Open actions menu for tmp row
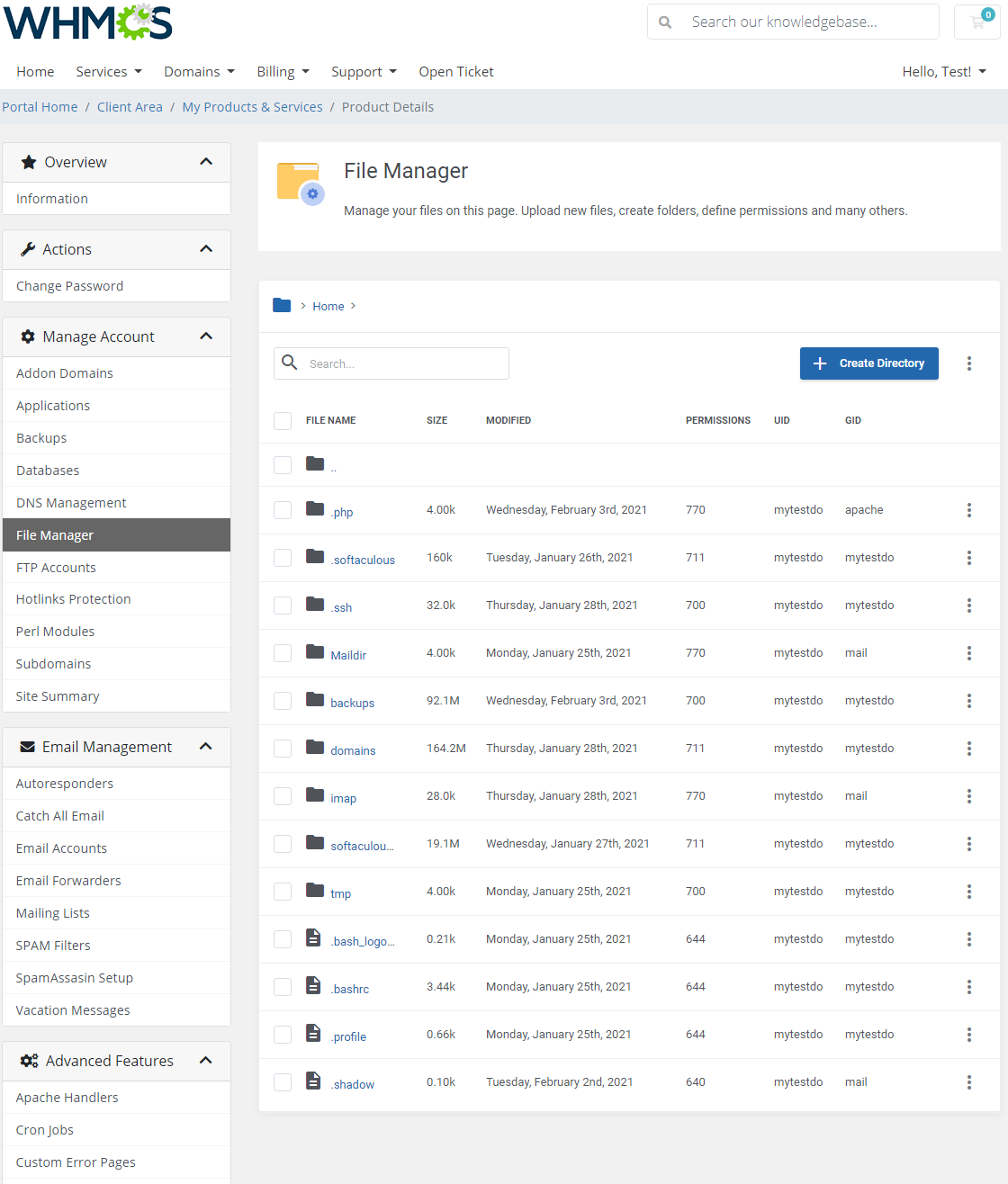Viewport: 1008px width, 1184px height. [x=969, y=892]
